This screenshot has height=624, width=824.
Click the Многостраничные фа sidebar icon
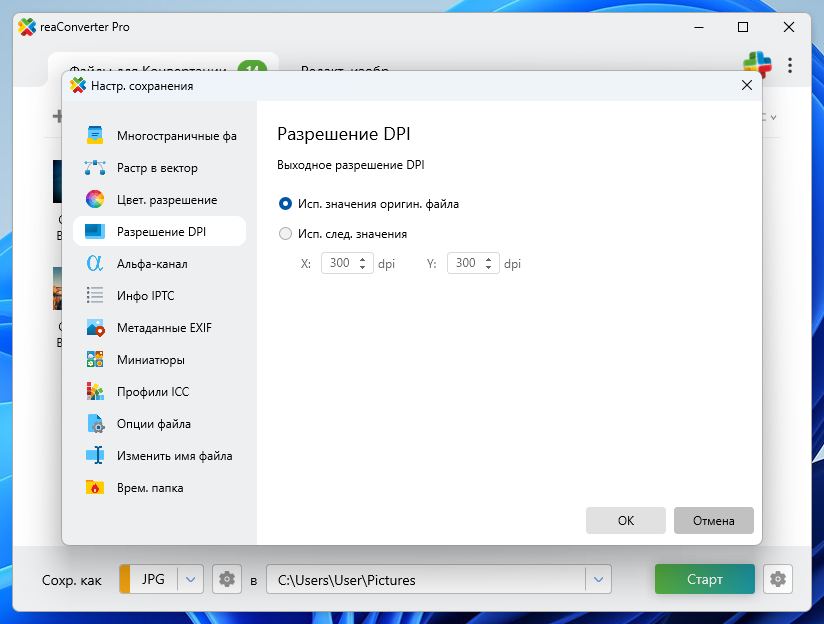tap(95, 136)
